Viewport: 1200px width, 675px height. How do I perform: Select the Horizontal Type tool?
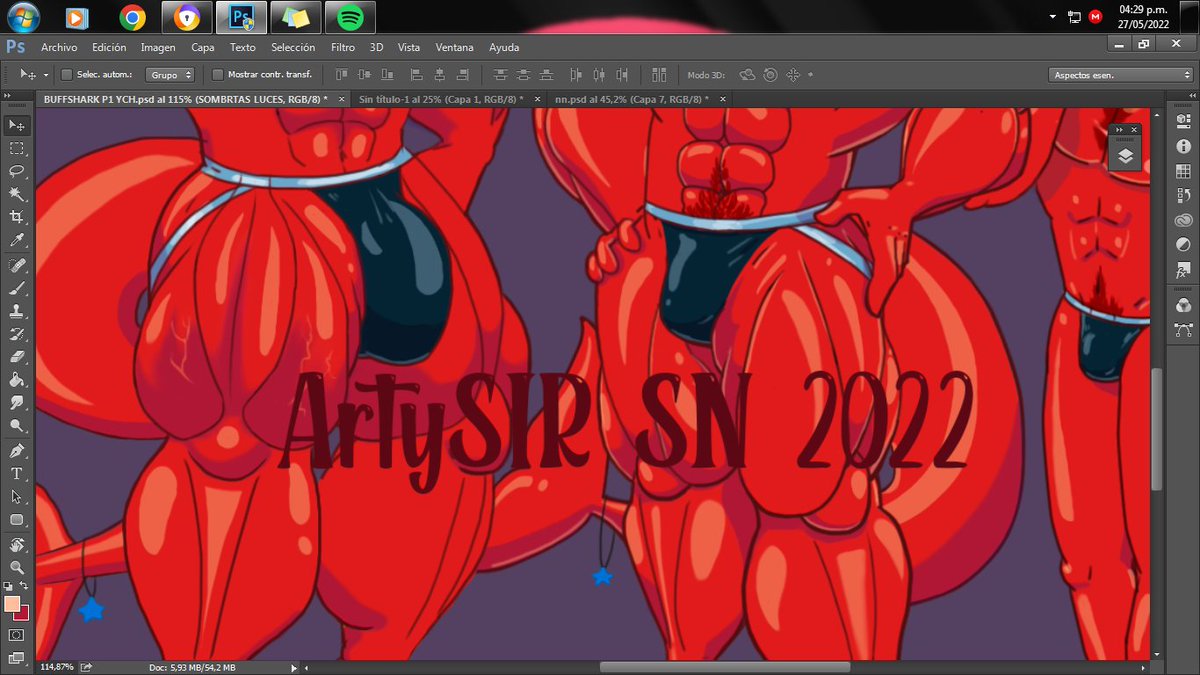(17, 474)
